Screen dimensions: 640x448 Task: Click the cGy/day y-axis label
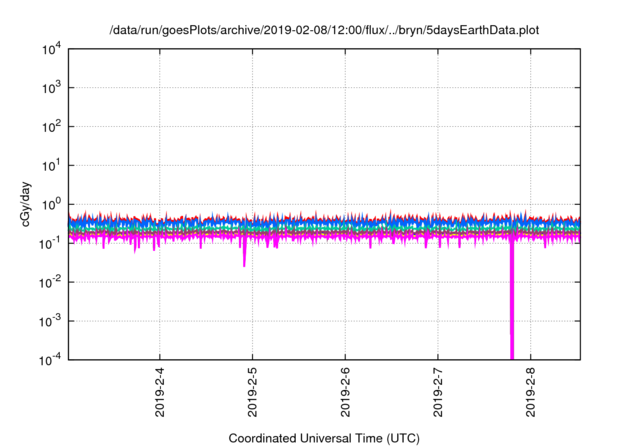26,204
